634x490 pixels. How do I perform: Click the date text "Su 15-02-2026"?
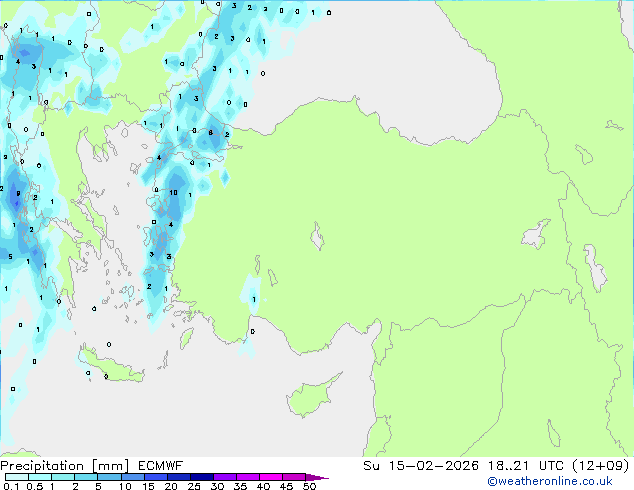(x=421, y=466)
